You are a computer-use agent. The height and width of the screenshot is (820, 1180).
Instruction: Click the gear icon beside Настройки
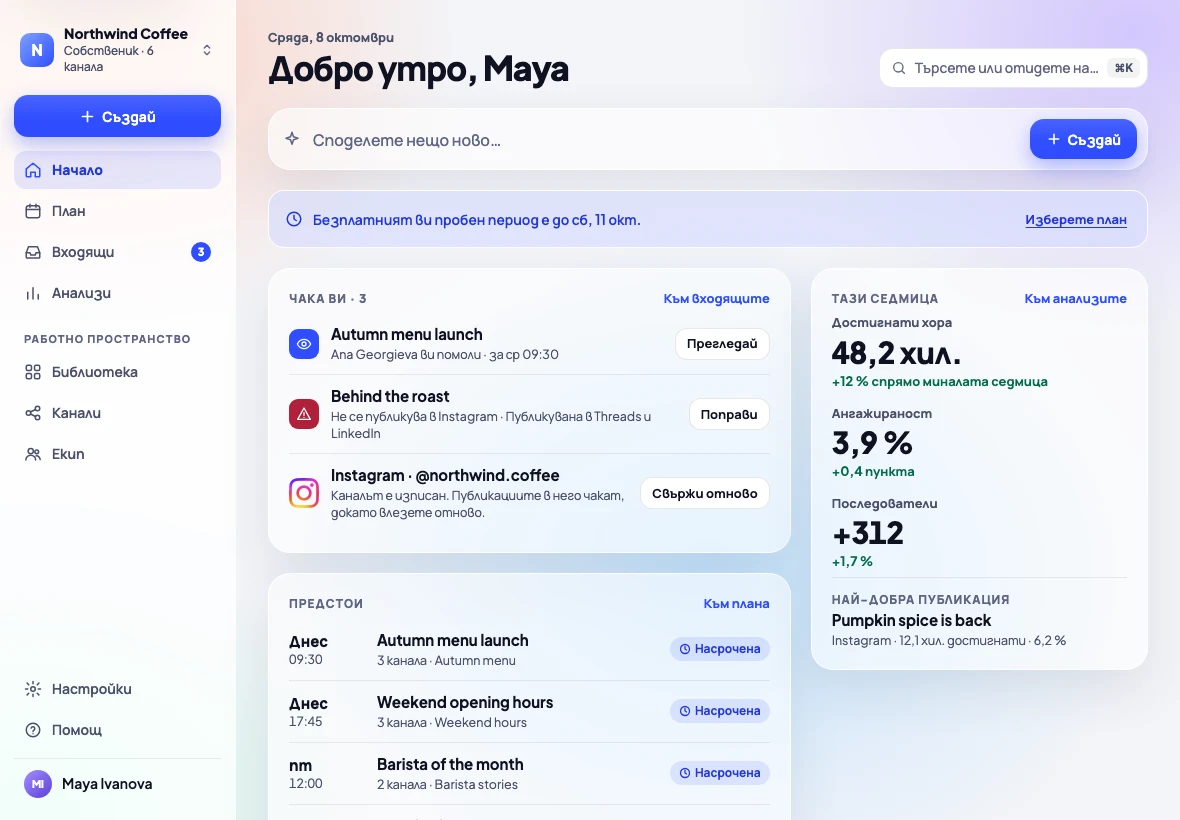[x=33, y=689]
